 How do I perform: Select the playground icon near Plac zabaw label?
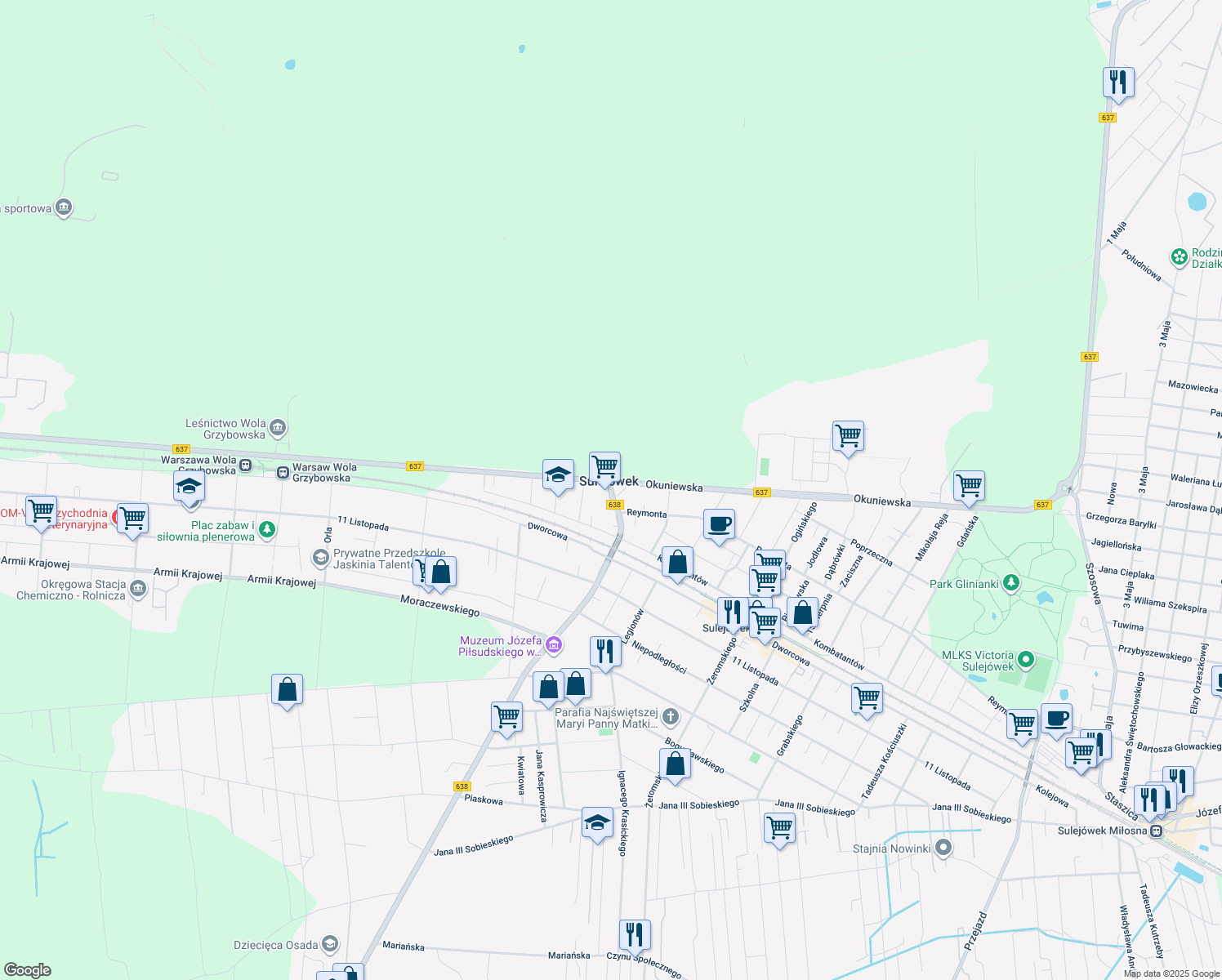point(267,528)
